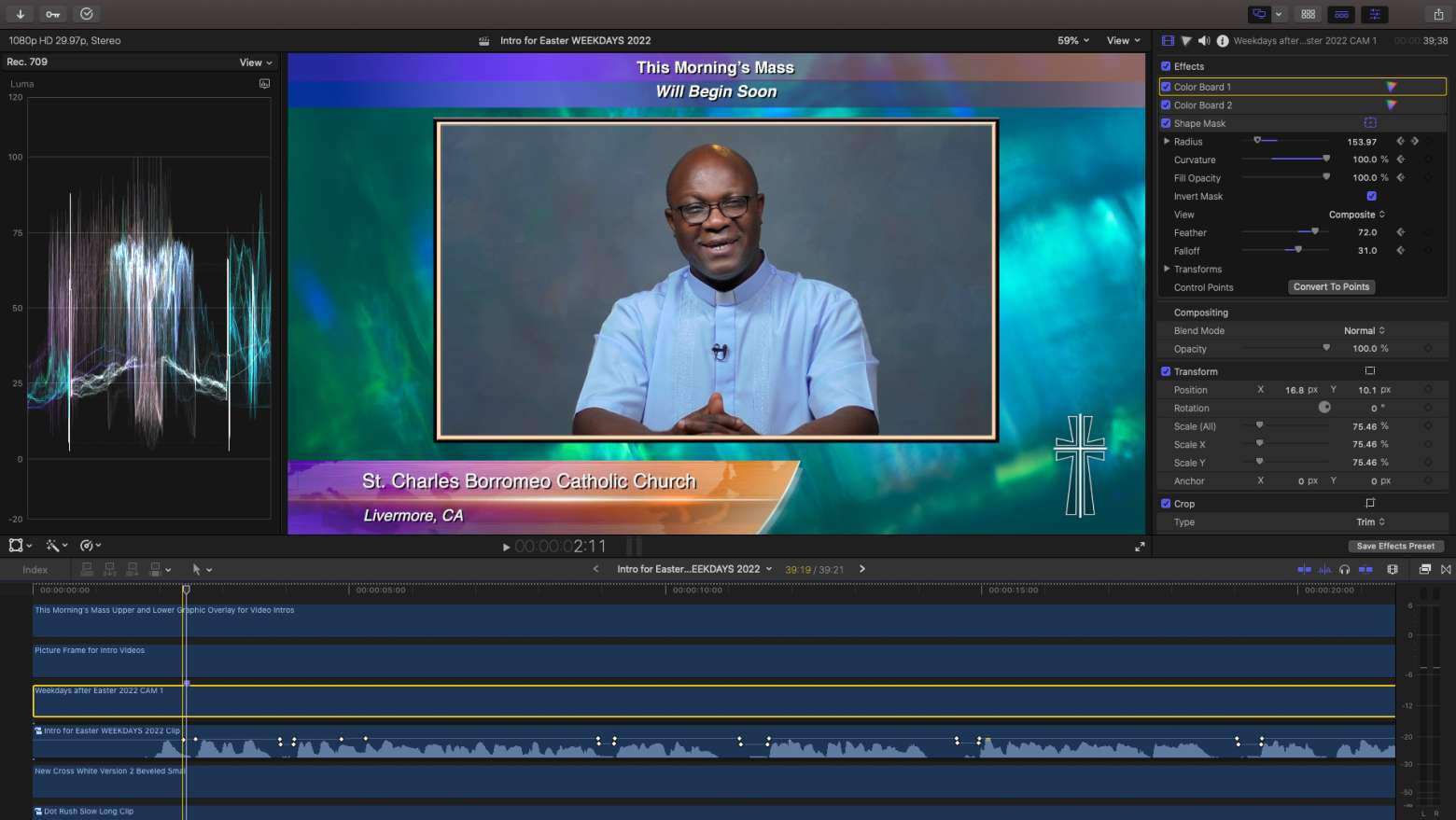Toggle the Solo headphones icon
Image resolution: width=1456 pixels, height=820 pixels.
tap(1344, 569)
